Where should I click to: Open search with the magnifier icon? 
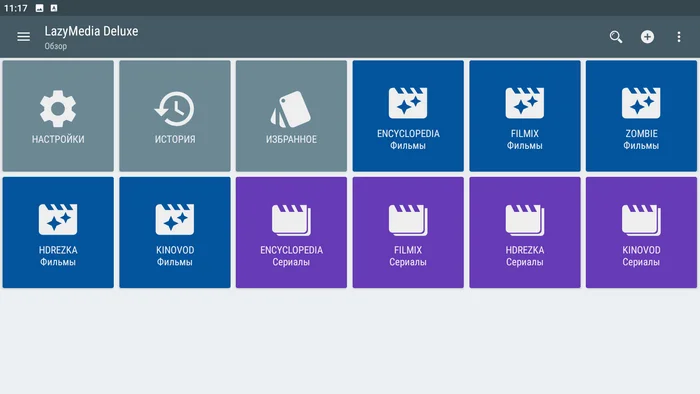(x=616, y=37)
